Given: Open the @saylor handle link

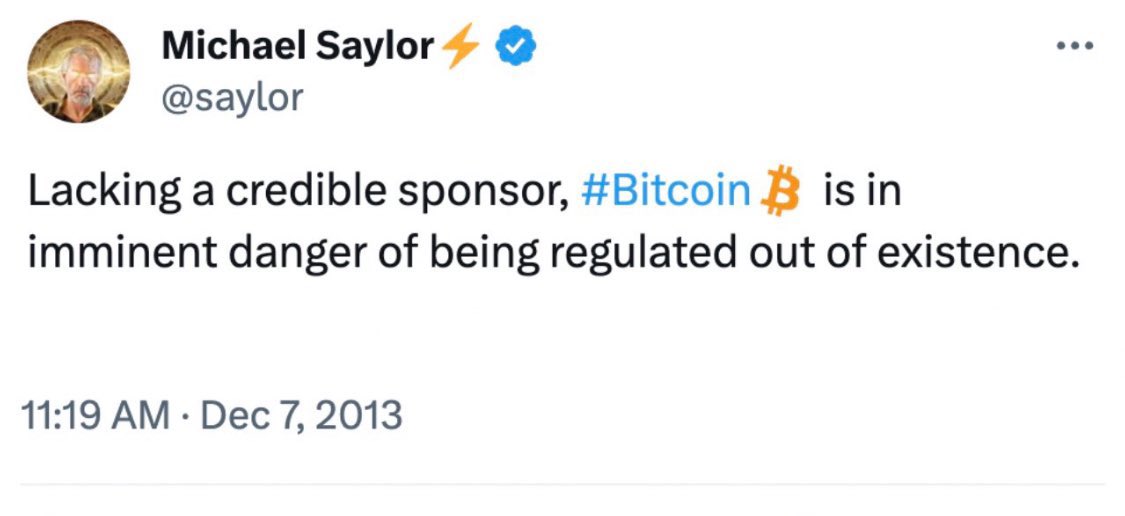Looking at the screenshot, I should [x=232, y=98].
